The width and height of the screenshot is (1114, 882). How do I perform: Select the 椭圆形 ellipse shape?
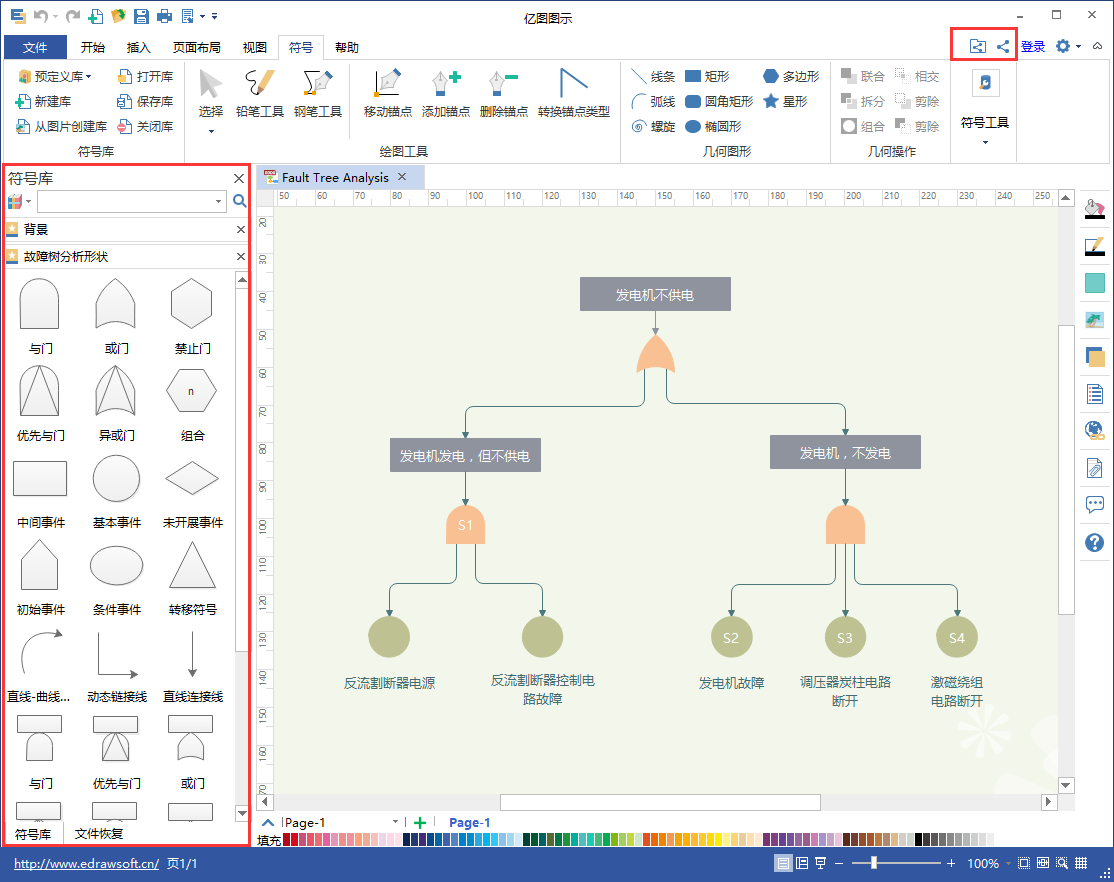713,127
